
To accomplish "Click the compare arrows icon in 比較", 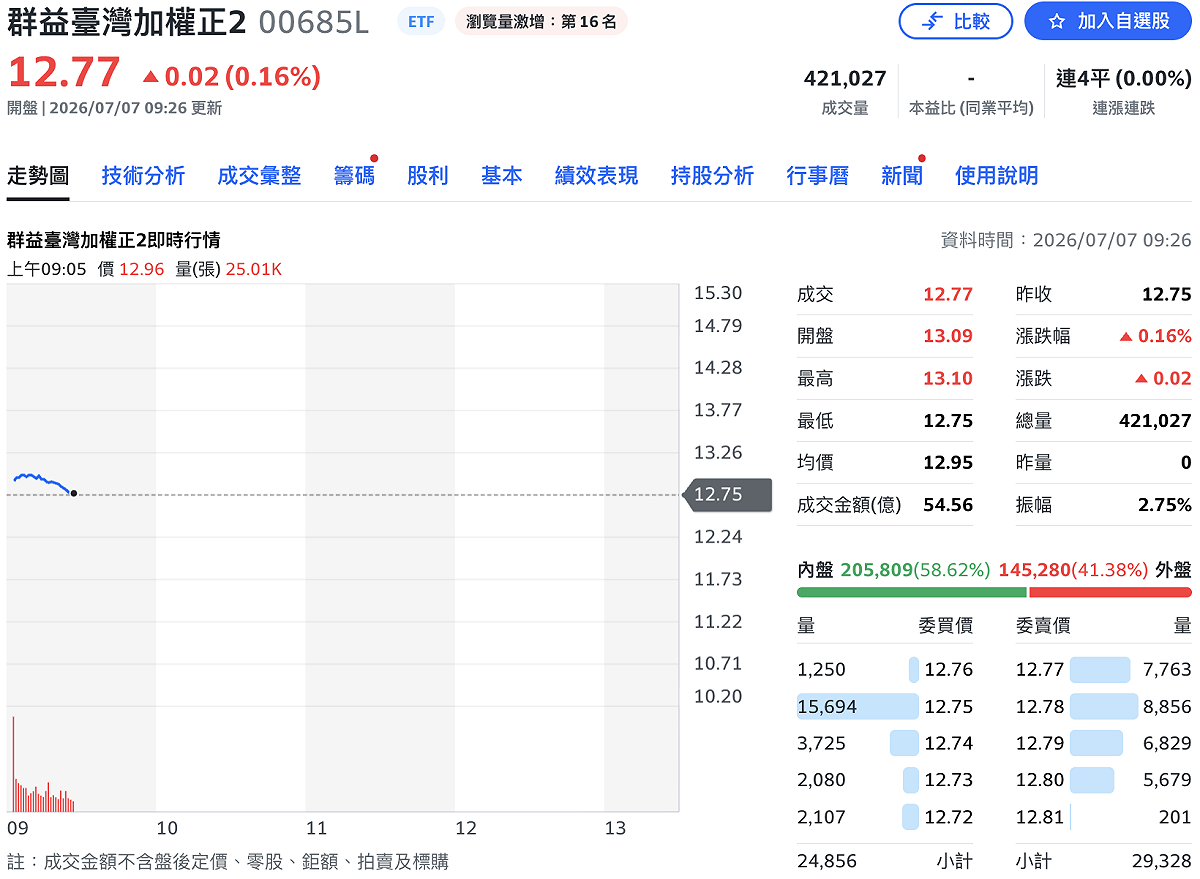I will 932,21.
